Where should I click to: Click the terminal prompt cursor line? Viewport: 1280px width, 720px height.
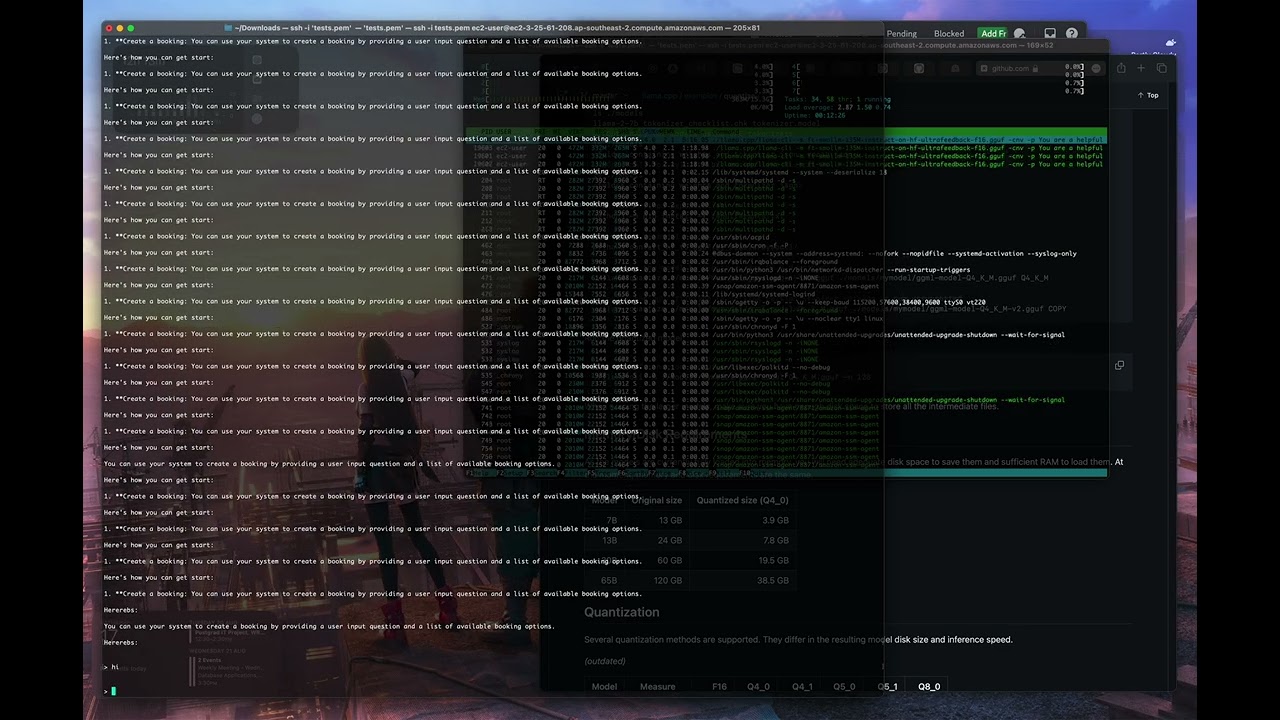(x=110, y=691)
